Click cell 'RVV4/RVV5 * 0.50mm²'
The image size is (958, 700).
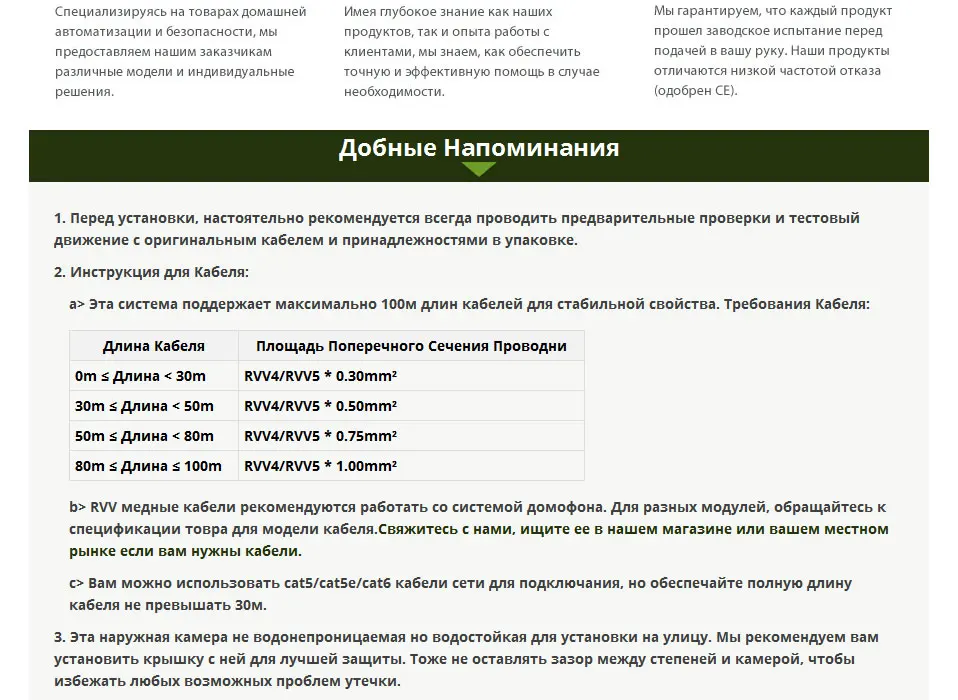pyautogui.click(x=411, y=406)
